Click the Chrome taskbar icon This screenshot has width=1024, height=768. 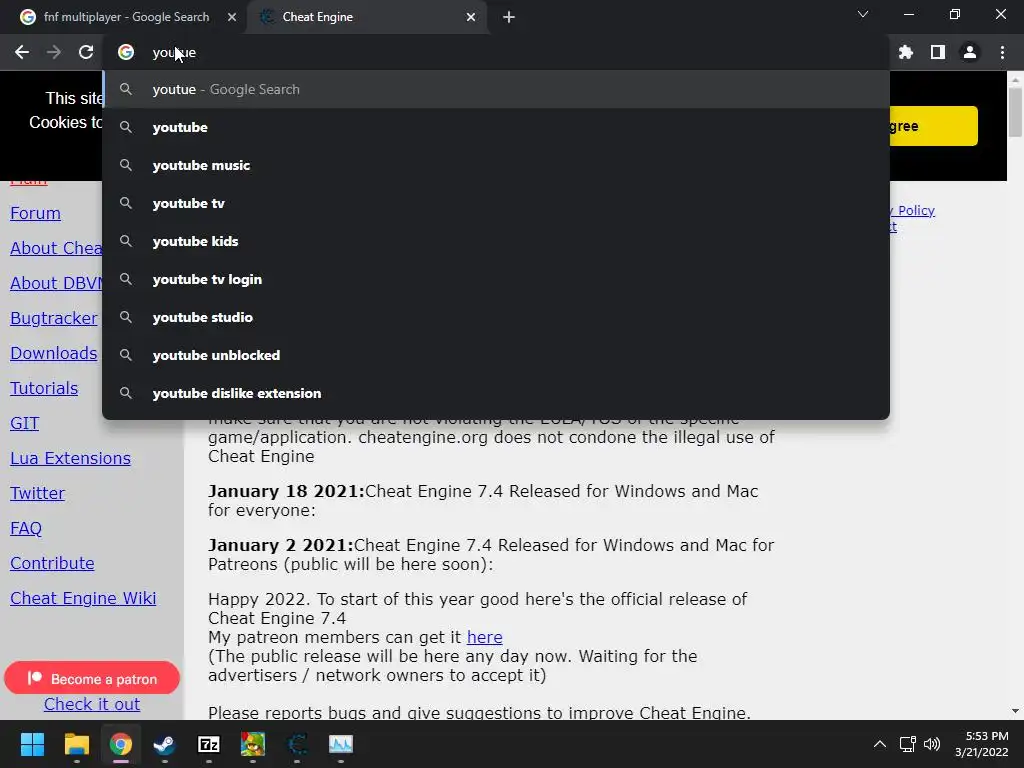coord(120,744)
